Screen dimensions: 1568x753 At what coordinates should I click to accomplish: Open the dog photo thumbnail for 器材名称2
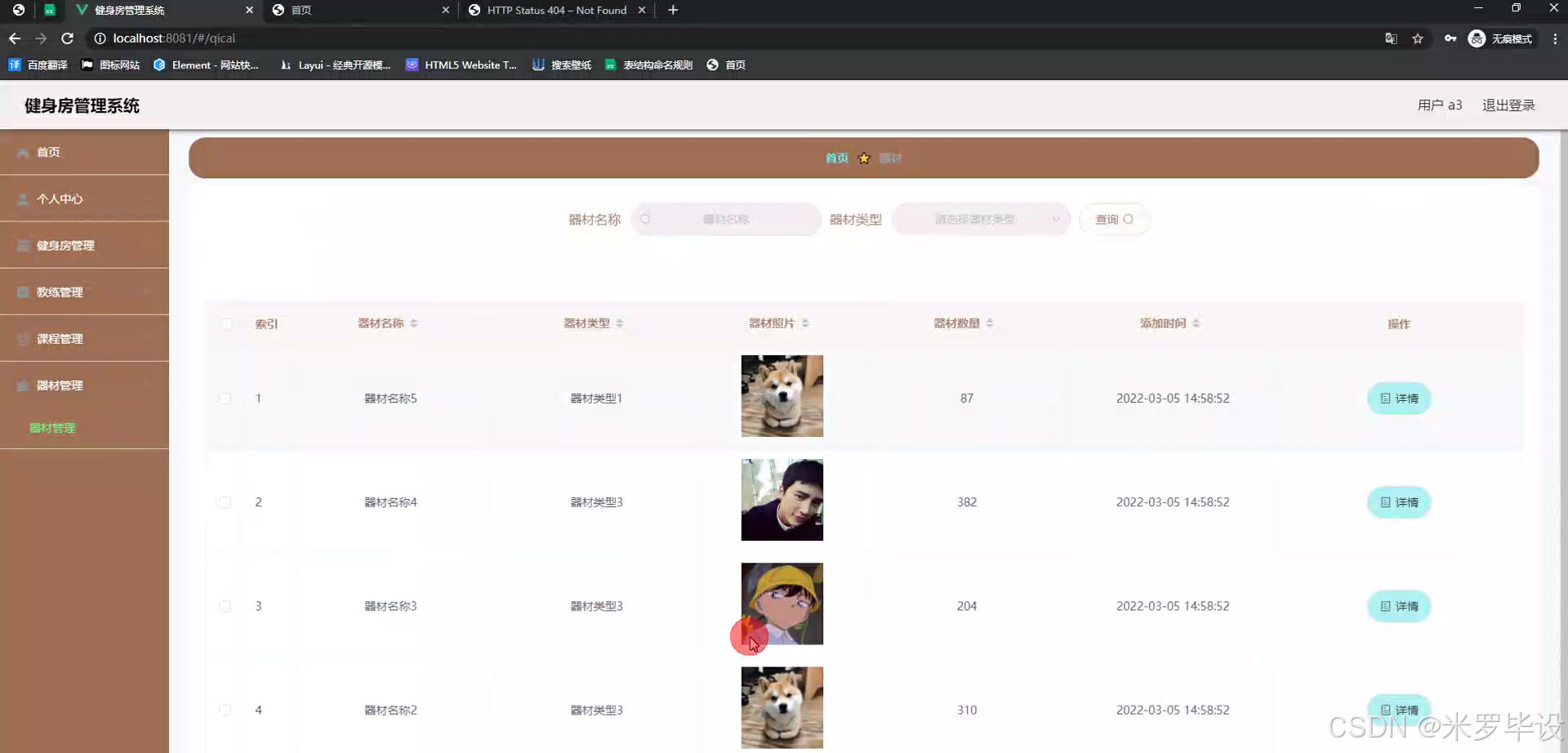(x=782, y=707)
